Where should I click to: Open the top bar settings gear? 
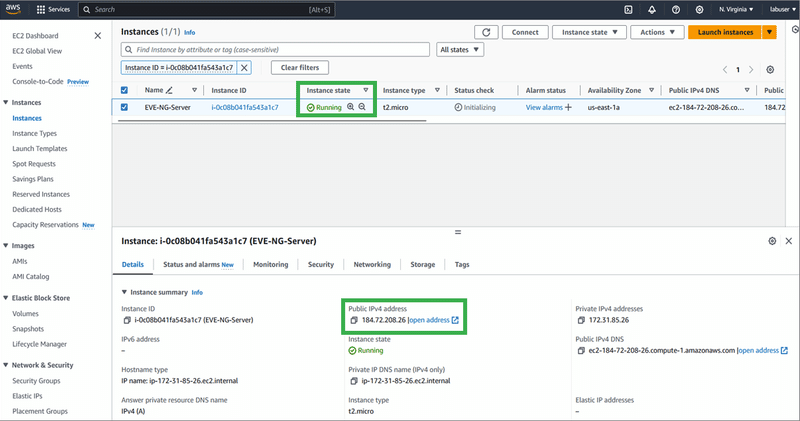(699, 9)
